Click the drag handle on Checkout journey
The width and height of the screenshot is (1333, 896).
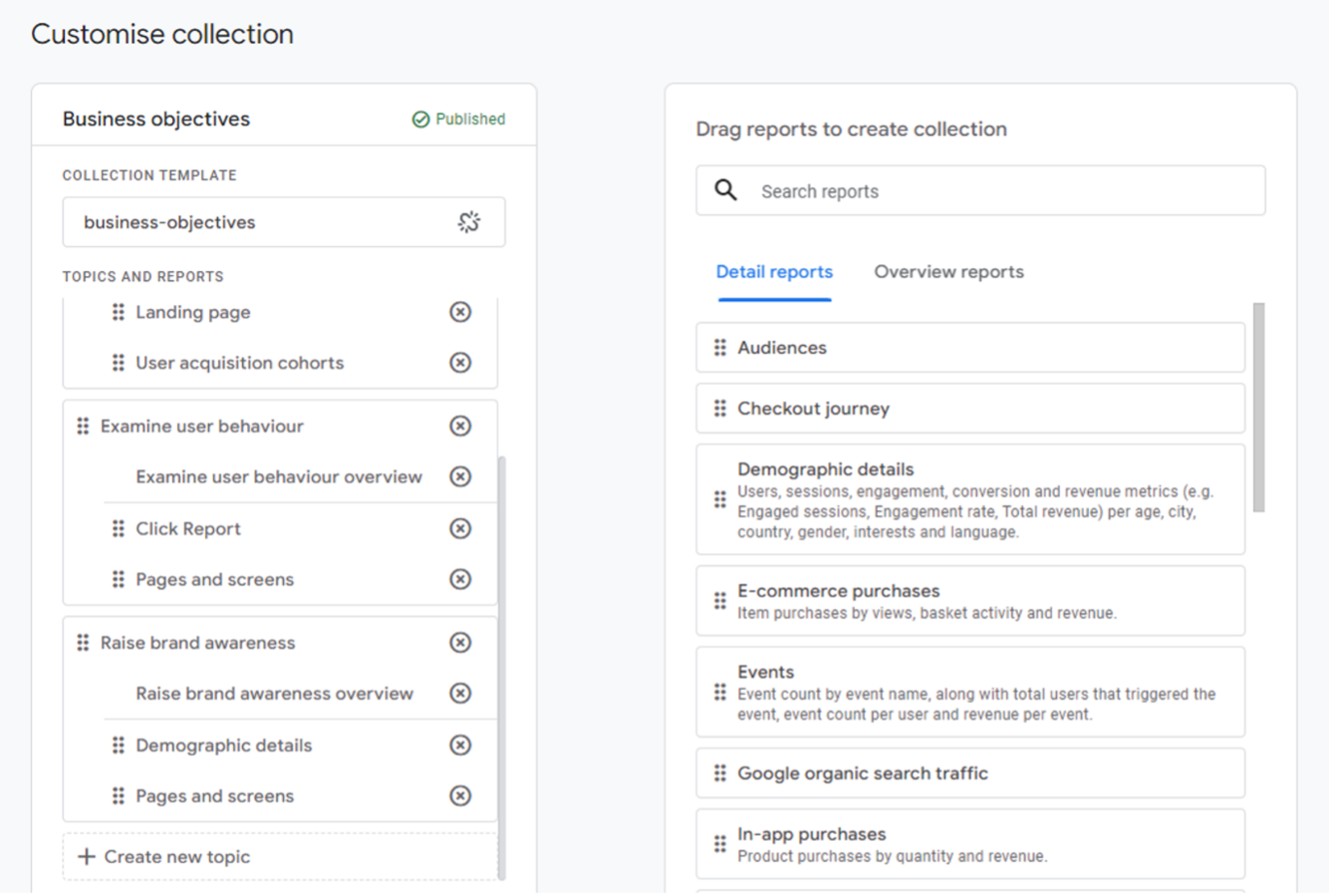point(720,409)
